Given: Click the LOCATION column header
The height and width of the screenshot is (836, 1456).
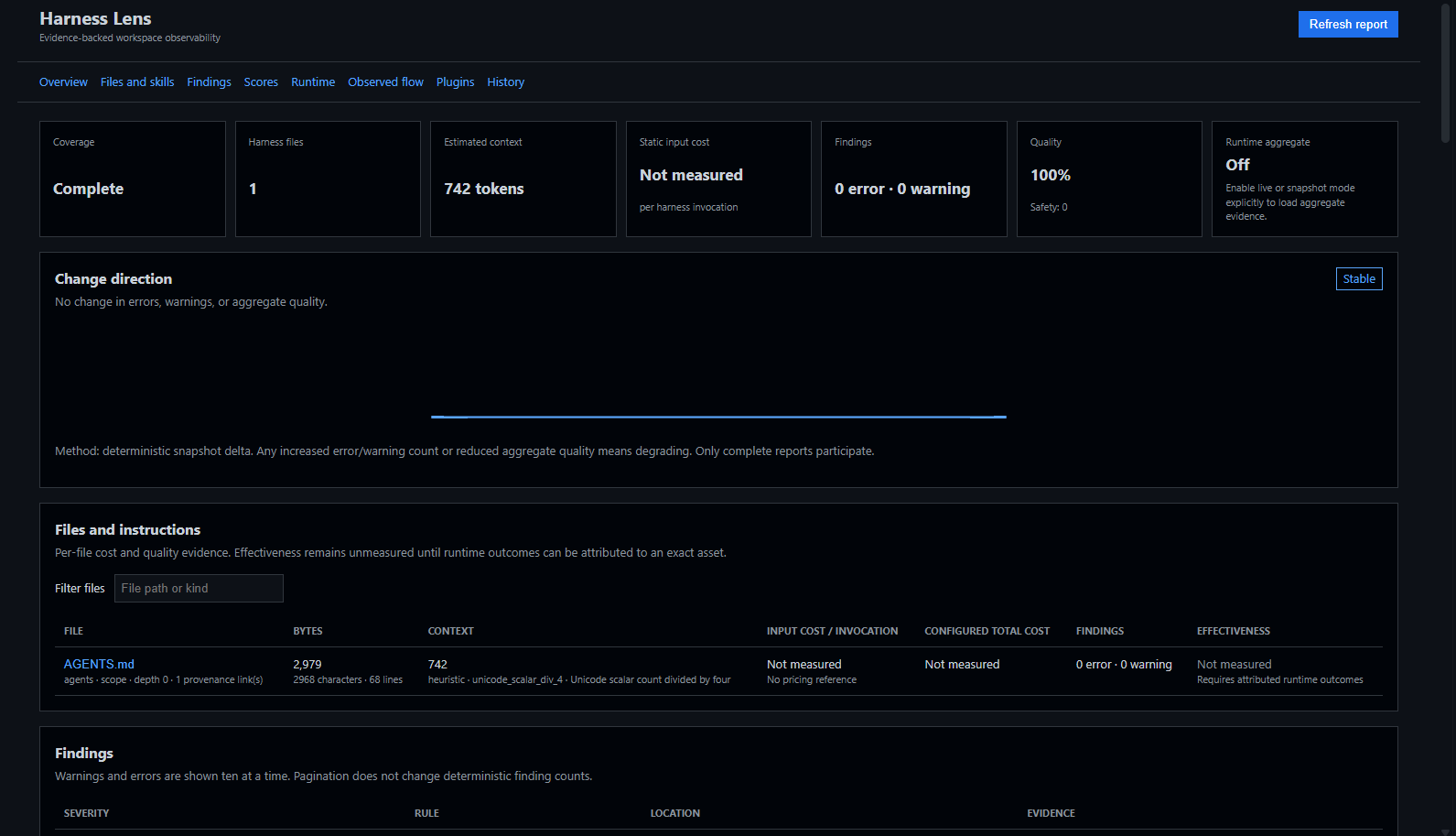Looking at the screenshot, I should (675, 813).
